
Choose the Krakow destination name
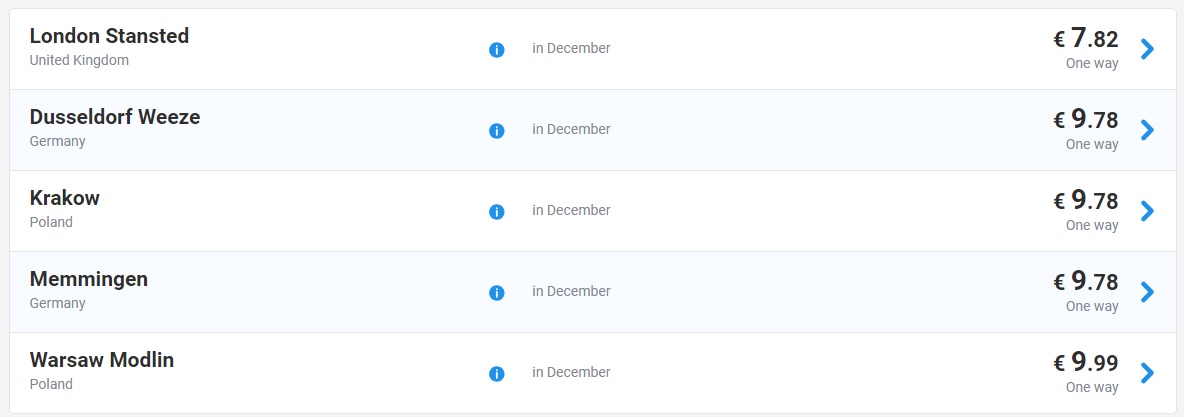pos(65,198)
